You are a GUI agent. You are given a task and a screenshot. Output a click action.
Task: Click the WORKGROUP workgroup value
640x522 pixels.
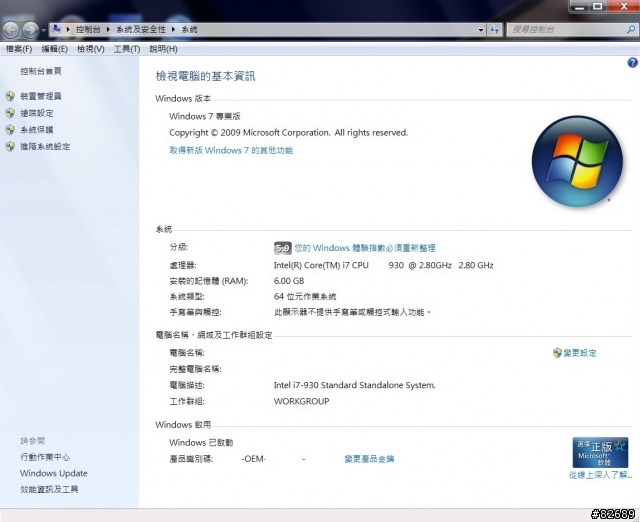(x=301, y=401)
